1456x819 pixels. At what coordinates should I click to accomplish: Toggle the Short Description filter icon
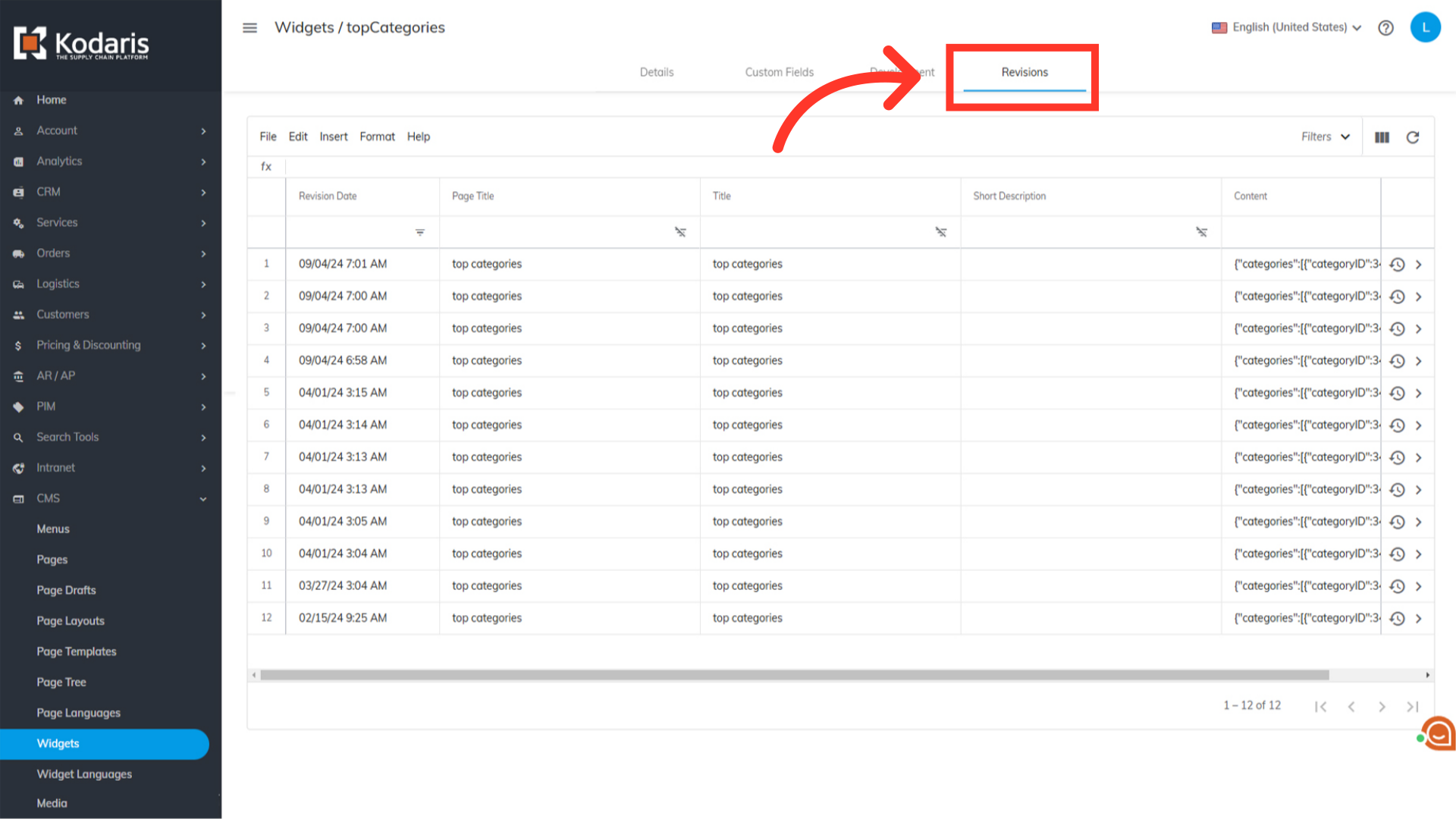pyautogui.click(x=1201, y=233)
